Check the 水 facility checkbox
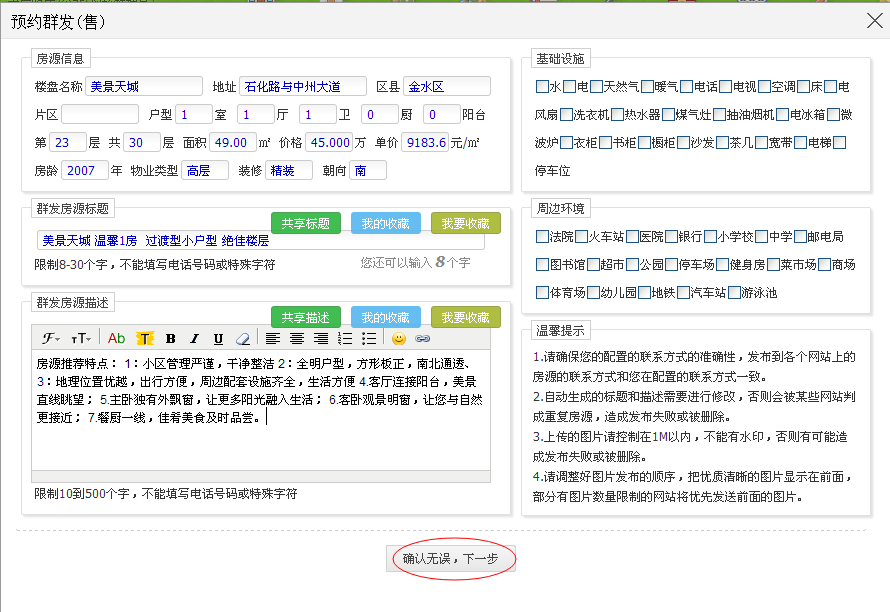The image size is (890, 612). [542, 86]
